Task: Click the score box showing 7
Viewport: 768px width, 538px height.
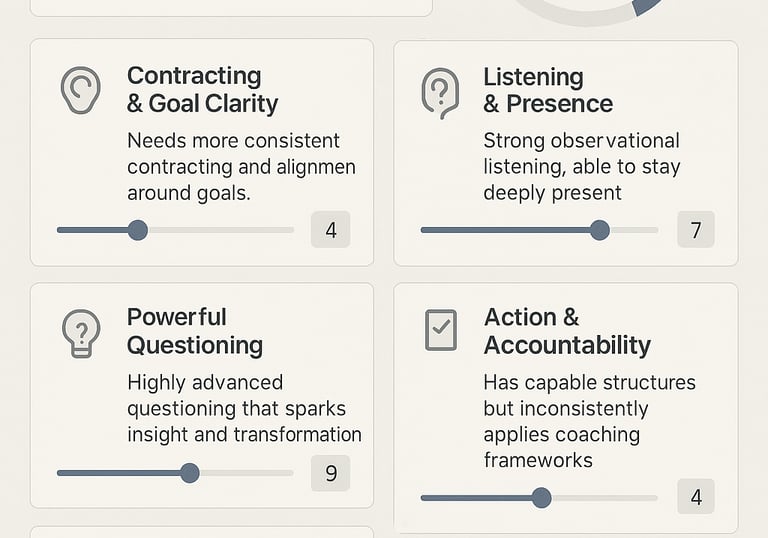Action: (x=696, y=231)
